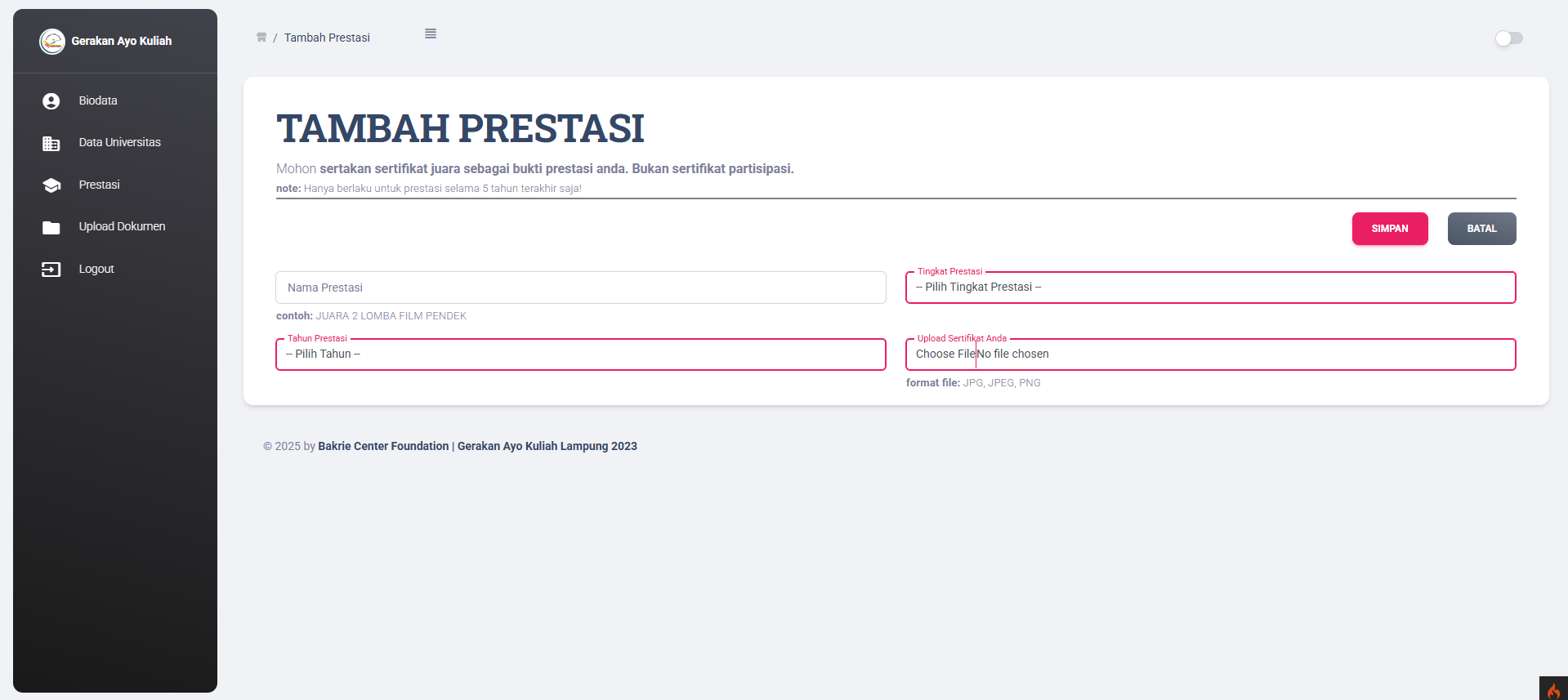Click the Logout arrow icon

coord(51,270)
